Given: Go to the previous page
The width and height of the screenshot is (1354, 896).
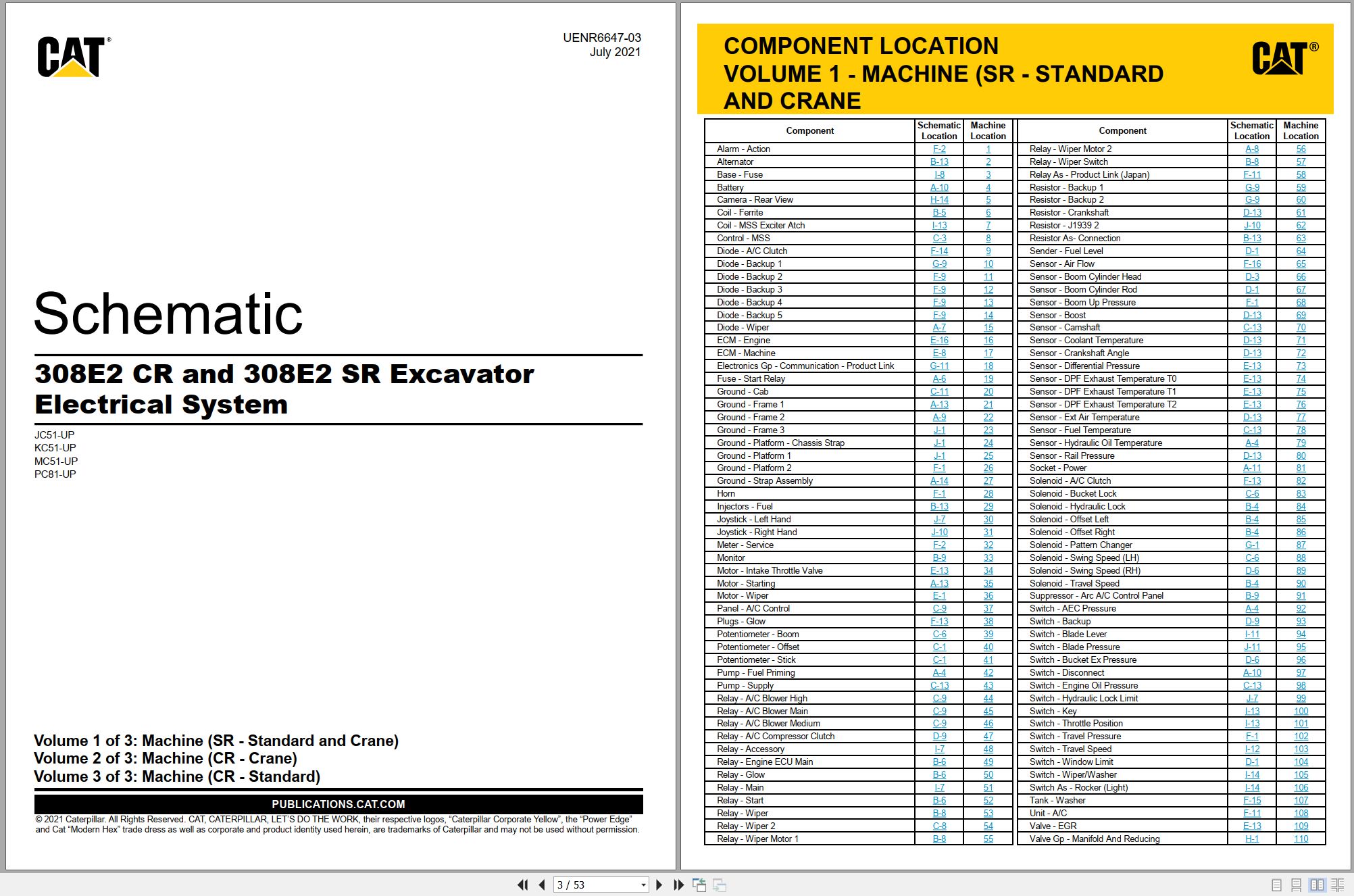Looking at the screenshot, I should pyautogui.click(x=542, y=885).
